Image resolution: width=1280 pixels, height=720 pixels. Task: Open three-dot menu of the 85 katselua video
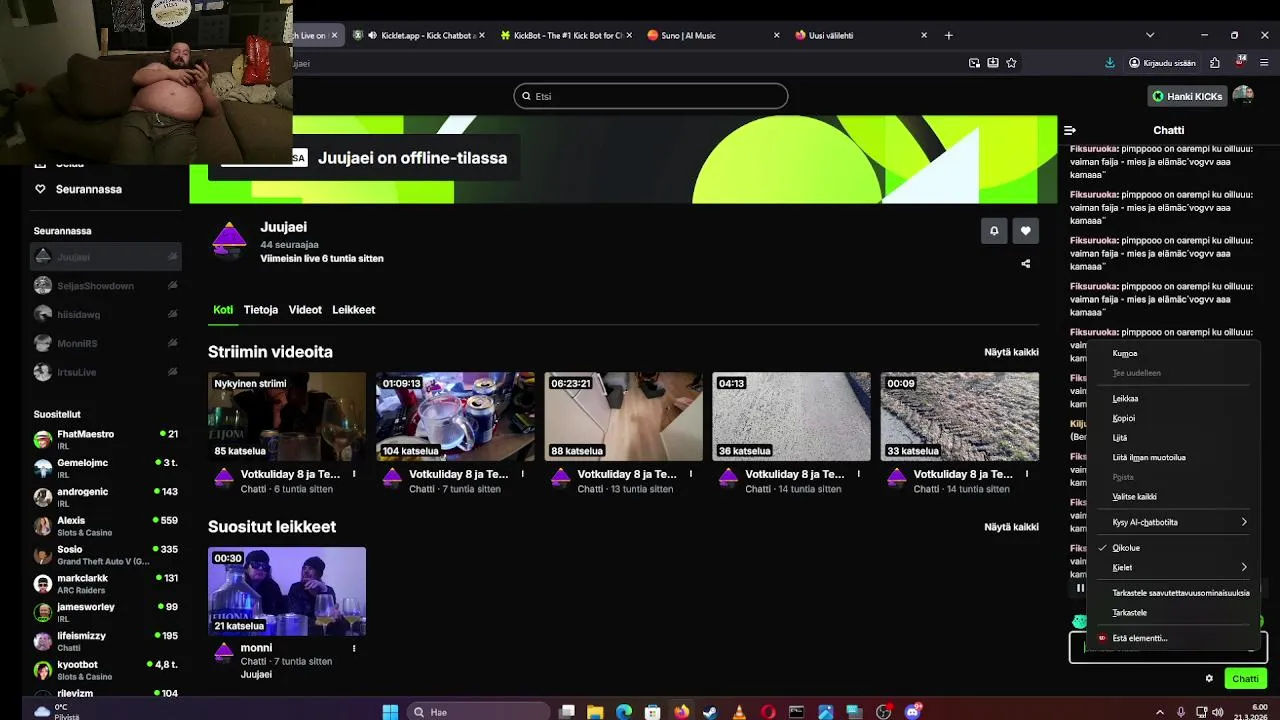354,474
